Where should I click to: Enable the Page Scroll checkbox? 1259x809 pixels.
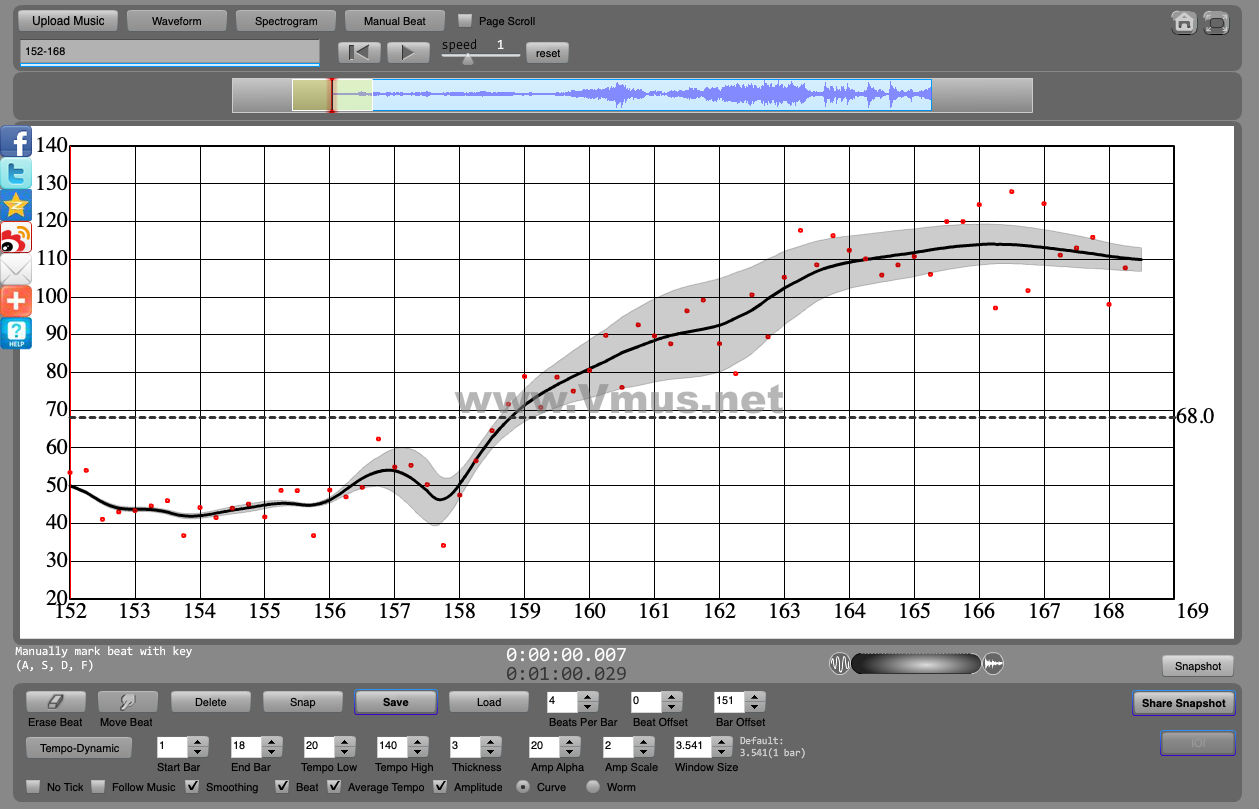pyautogui.click(x=465, y=21)
